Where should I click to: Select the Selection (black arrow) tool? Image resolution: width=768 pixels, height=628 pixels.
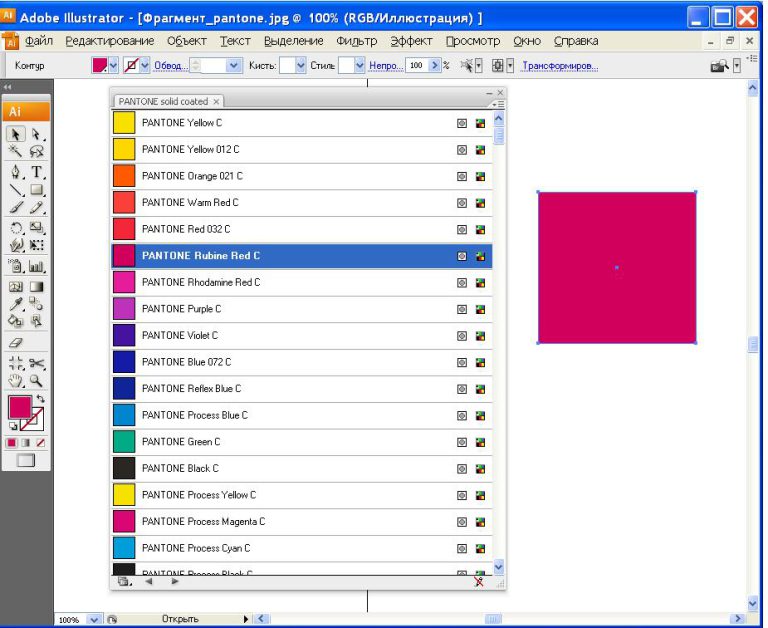coord(16,134)
